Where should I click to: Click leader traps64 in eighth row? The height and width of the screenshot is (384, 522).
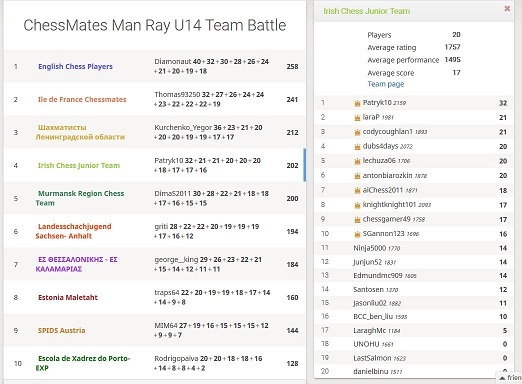click(x=167, y=292)
